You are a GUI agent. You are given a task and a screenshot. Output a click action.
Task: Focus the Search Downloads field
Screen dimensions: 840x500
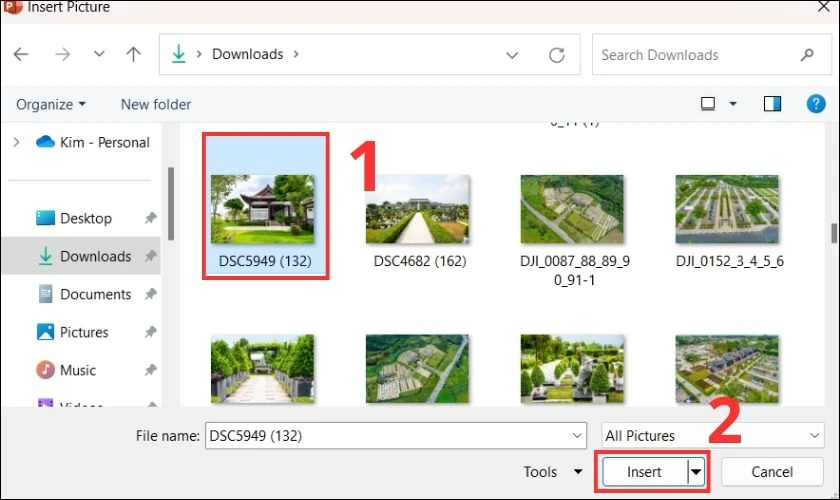[x=712, y=55]
